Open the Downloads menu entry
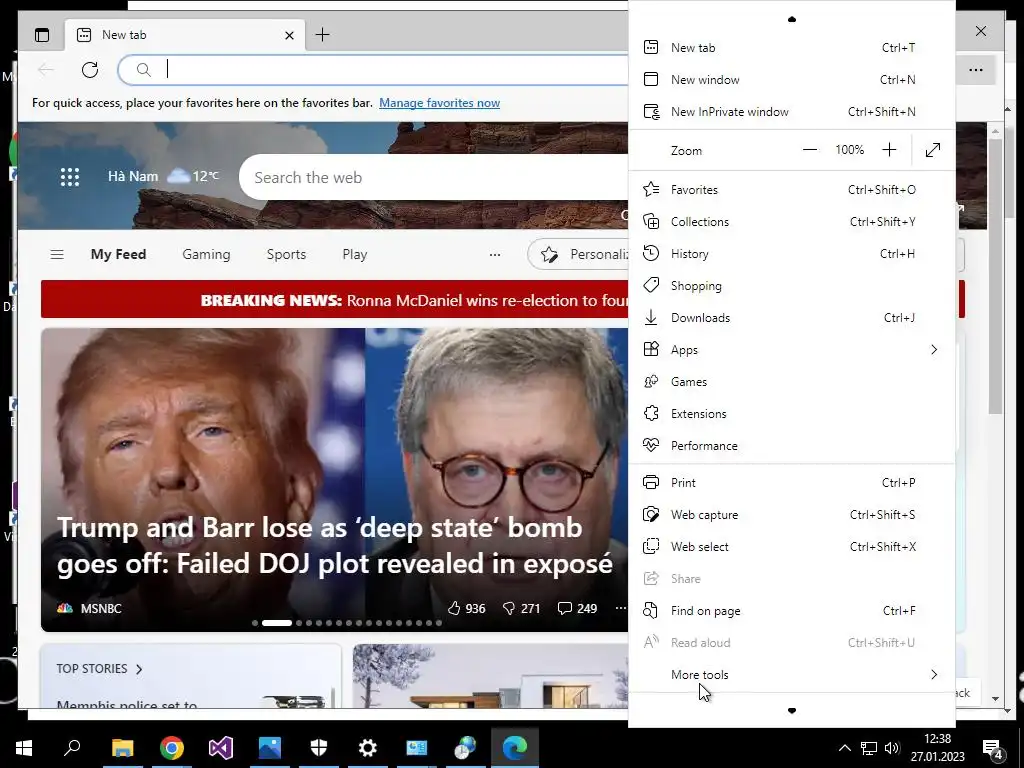The height and width of the screenshot is (768, 1024). (792, 317)
